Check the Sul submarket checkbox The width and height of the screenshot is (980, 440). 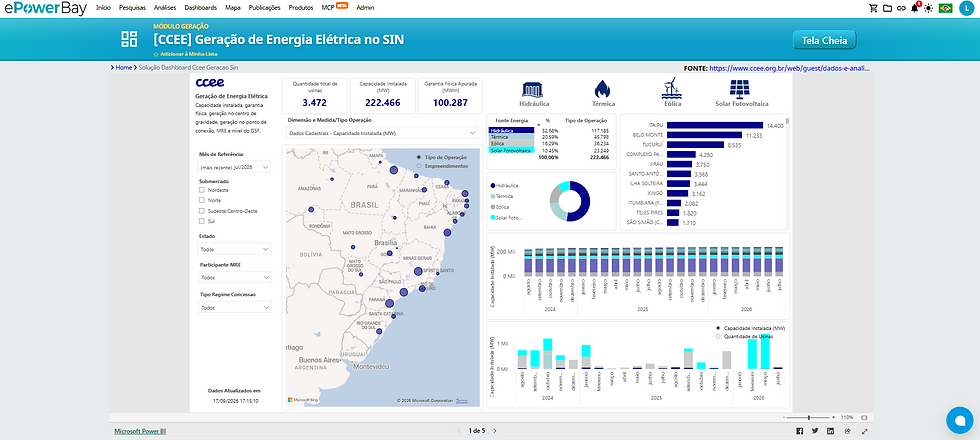201,221
